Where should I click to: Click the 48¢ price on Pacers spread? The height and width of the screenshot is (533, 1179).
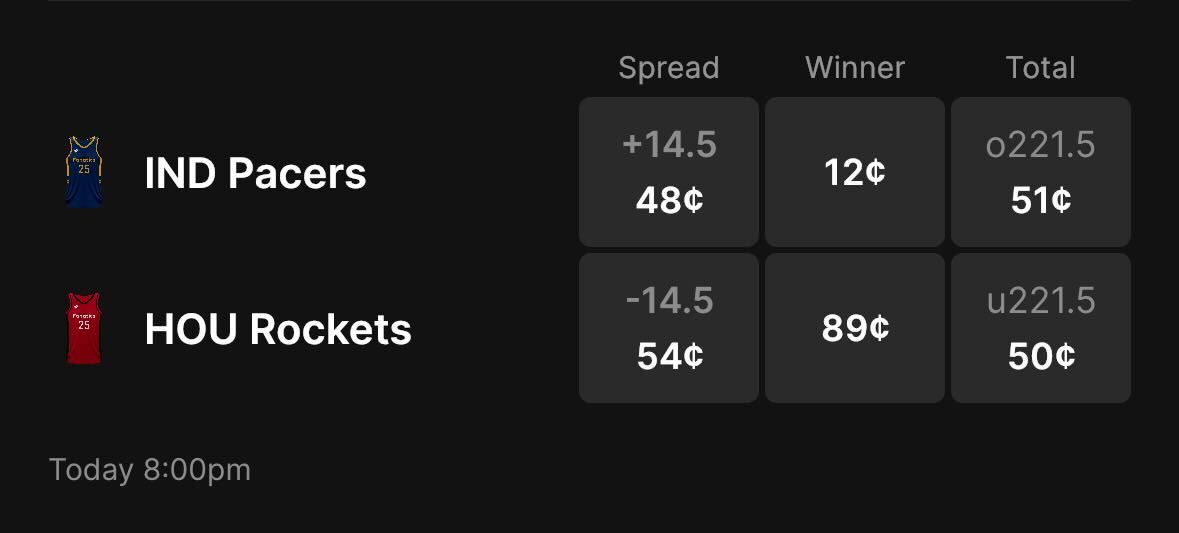(669, 200)
